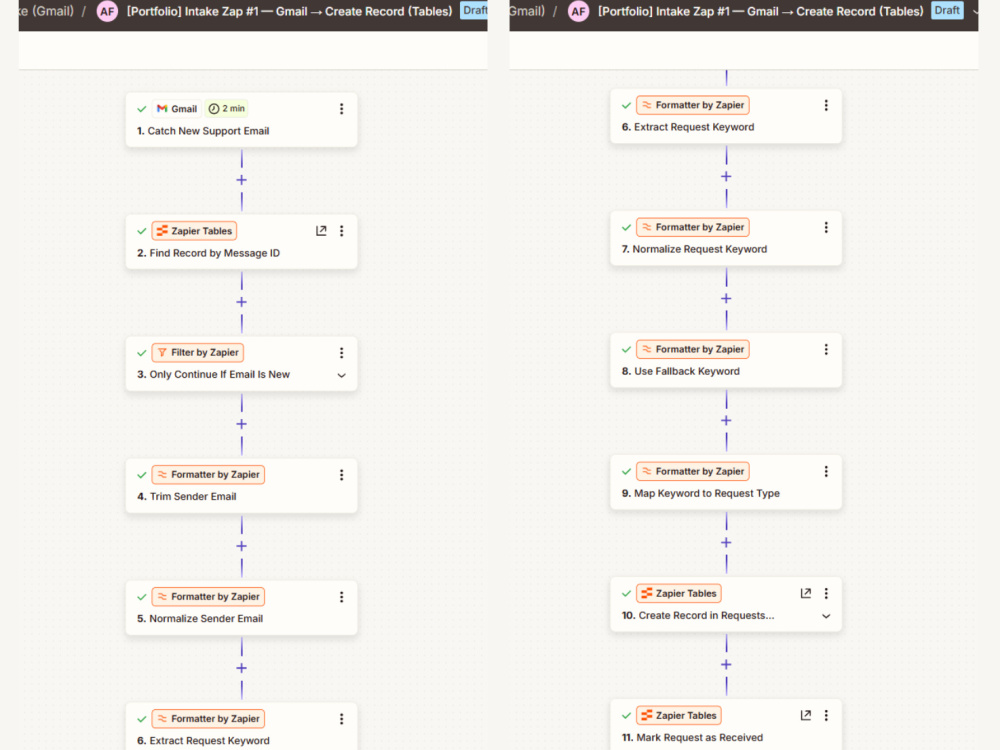Select step title 1. Catch New Support Email
This screenshot has height=750, width=1000.
(203, 131)
